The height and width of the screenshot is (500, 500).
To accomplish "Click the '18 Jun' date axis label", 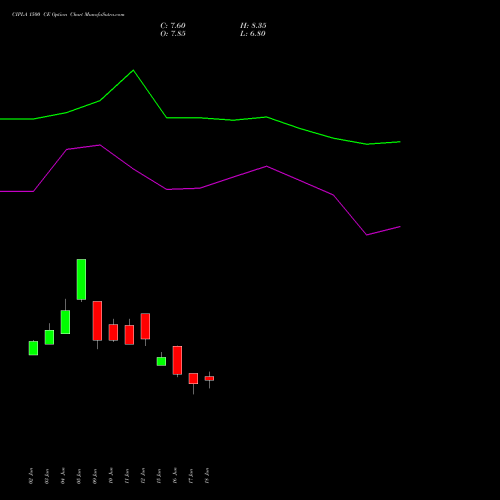I will 207,476.
